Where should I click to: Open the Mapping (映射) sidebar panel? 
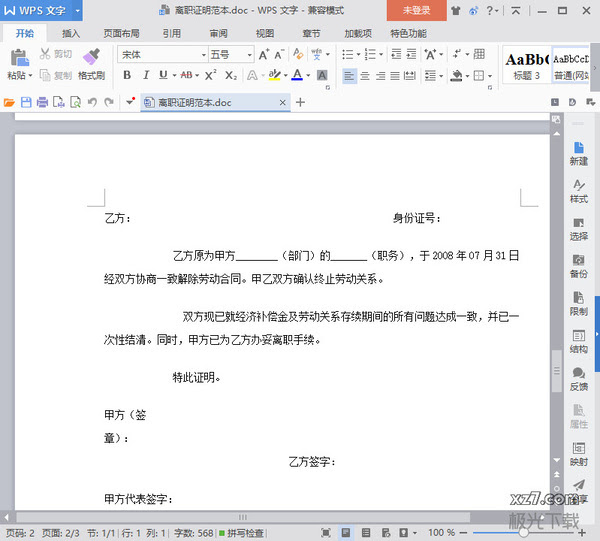point(579,454)
